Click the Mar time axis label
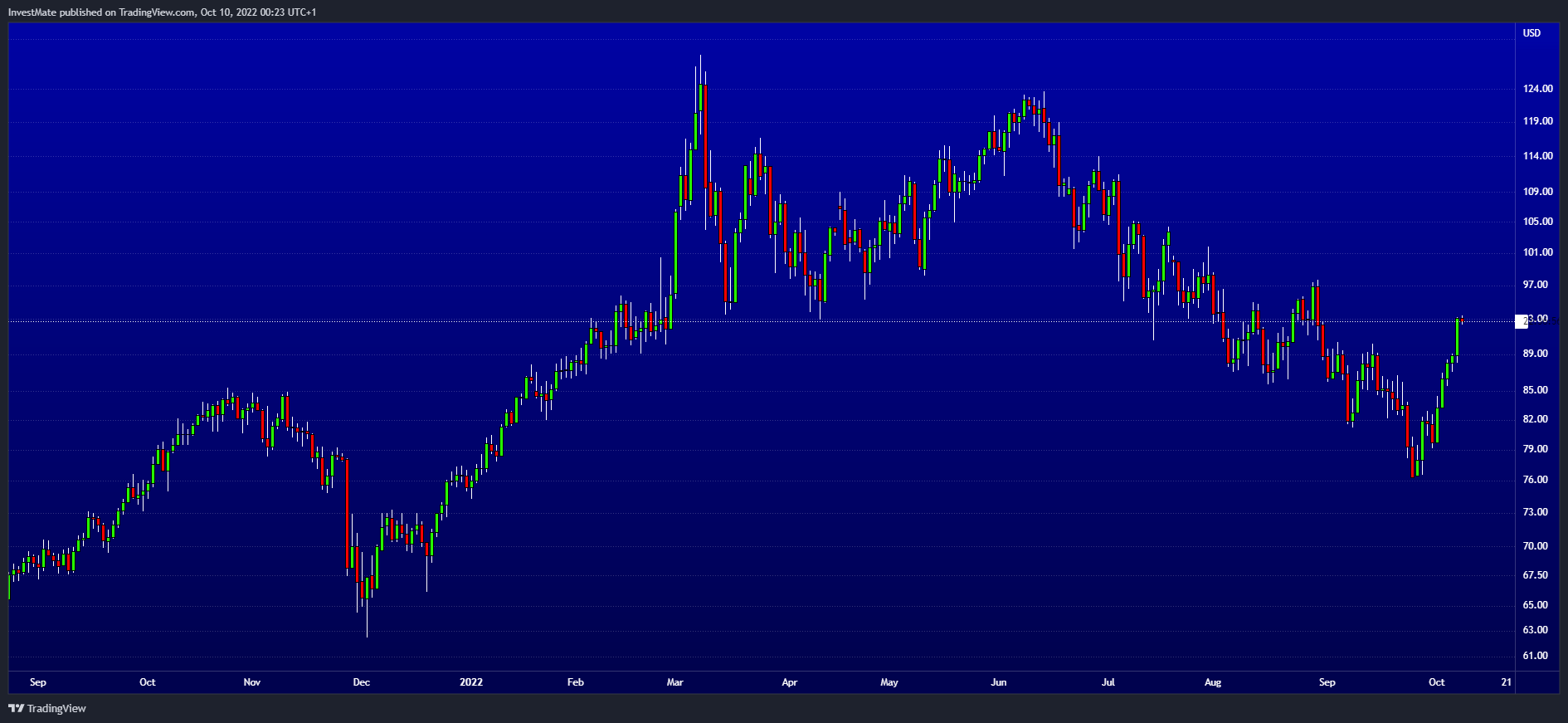The image size is (1568, 723). 675,682
